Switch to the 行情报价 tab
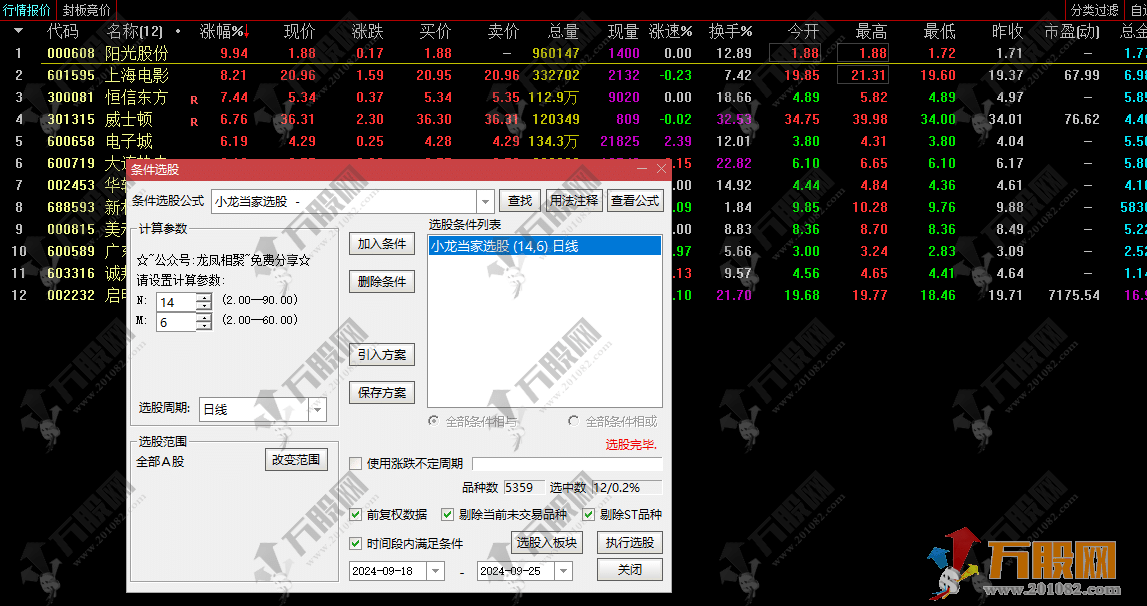This screenshot has width=1147, height=606. [28, 10]
